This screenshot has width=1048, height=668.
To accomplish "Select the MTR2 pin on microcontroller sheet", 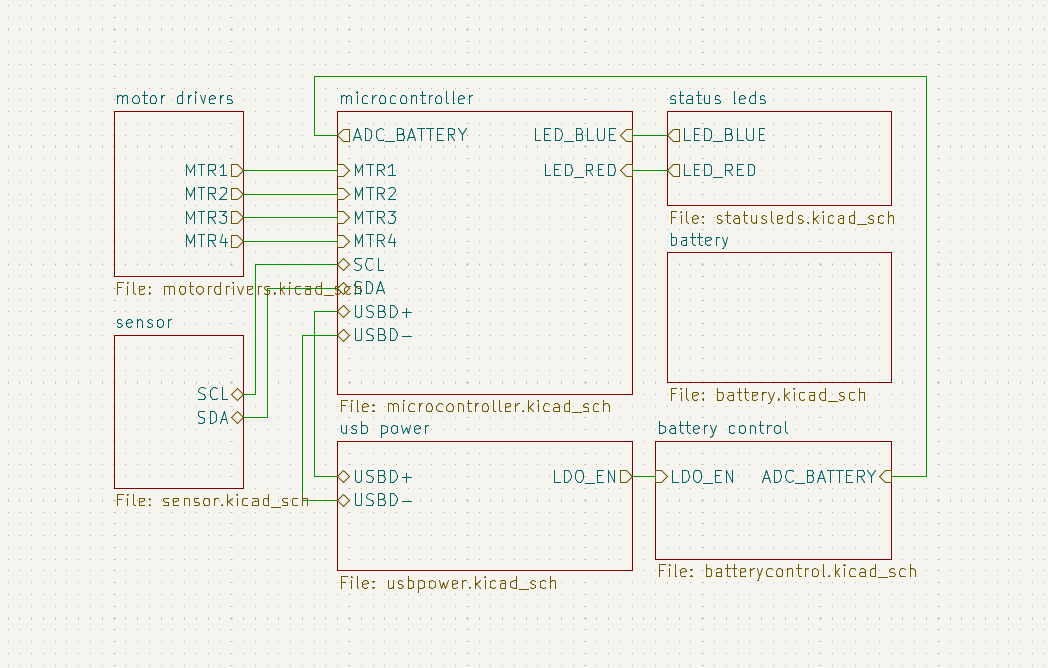I will [368, 194].
